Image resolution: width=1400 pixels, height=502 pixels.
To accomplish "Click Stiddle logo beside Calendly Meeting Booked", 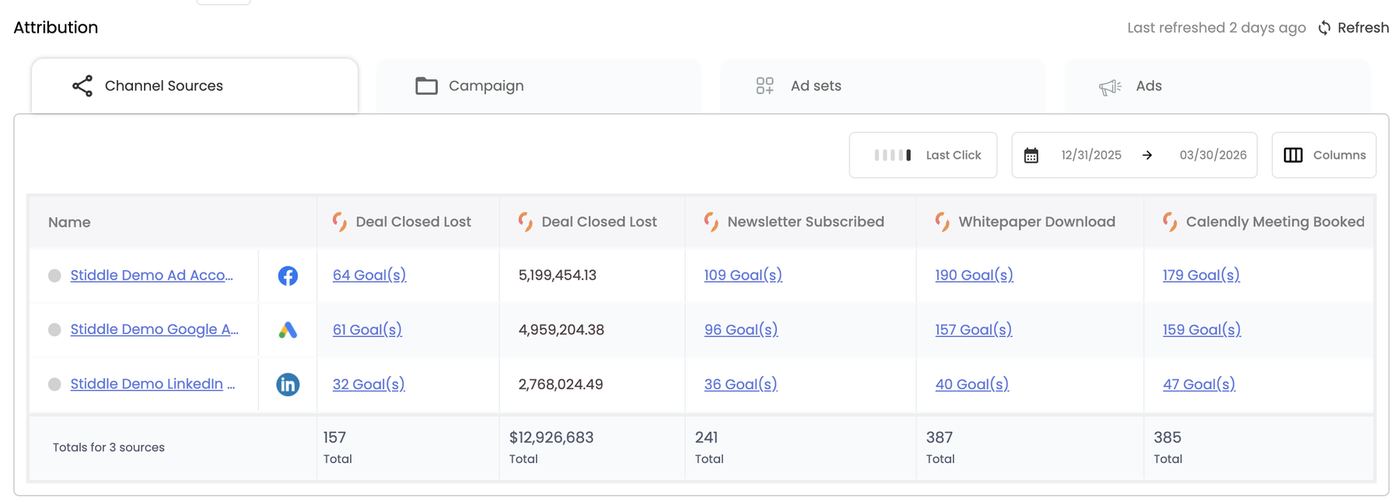I will (1170, 222).
